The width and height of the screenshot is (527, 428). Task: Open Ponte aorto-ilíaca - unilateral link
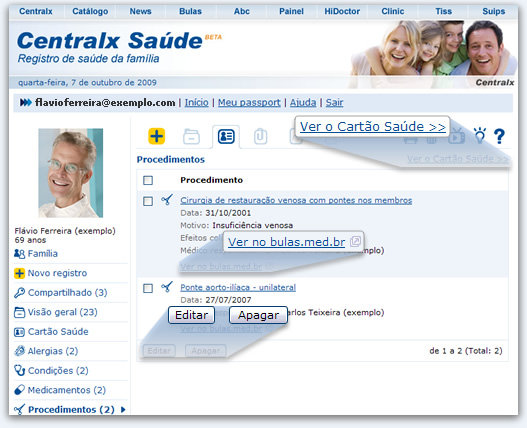point(238,287)
